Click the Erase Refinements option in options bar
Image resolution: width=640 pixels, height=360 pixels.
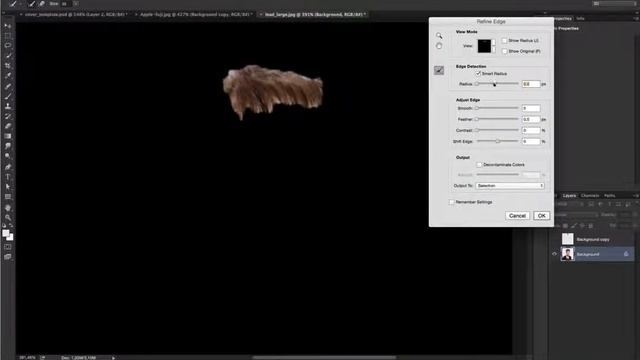tap(42, 4)
